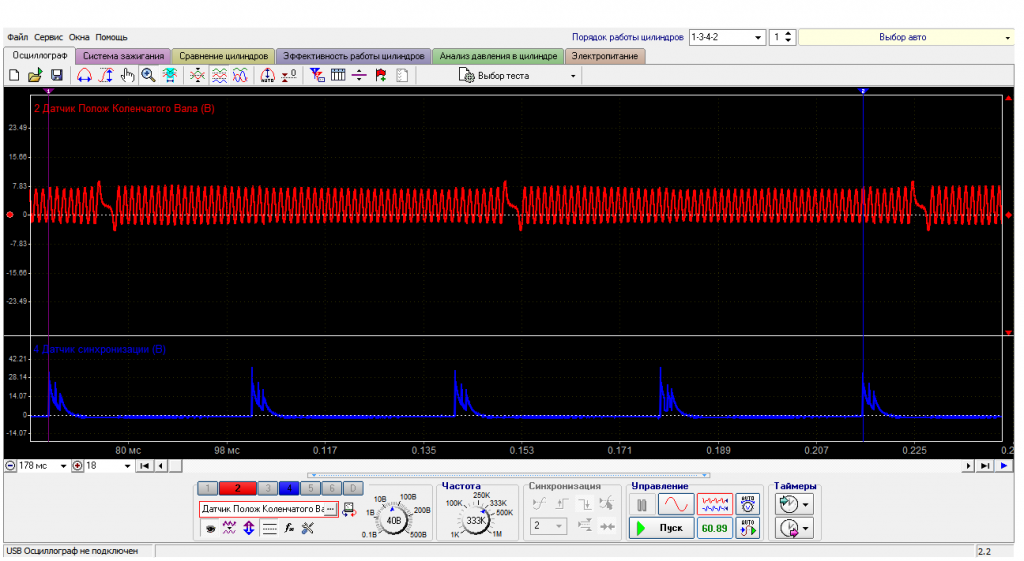This screenshot has height=561, width=1024.
Task: Toggle the red-blue multi-wave display mode
Action: (714, 504)
